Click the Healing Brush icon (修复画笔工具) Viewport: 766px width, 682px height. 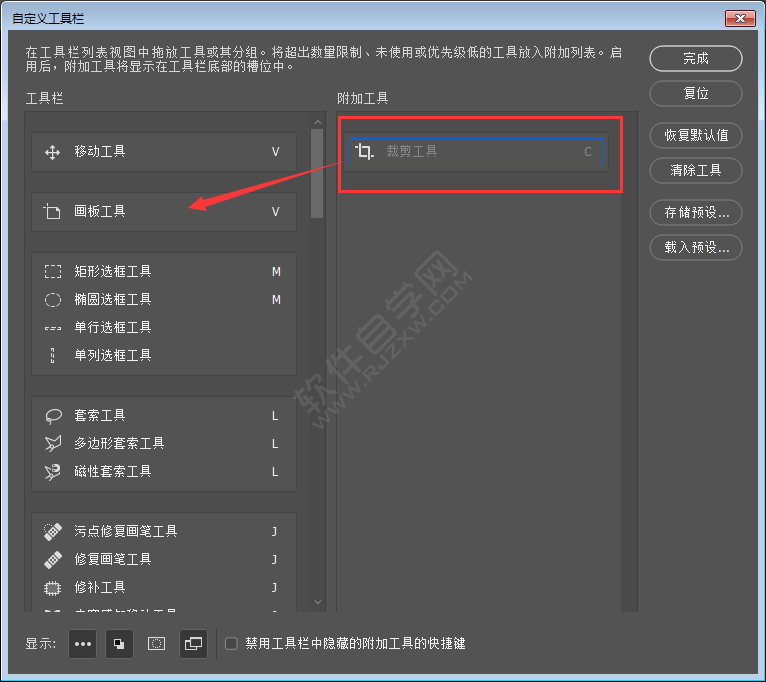[53, 559]
